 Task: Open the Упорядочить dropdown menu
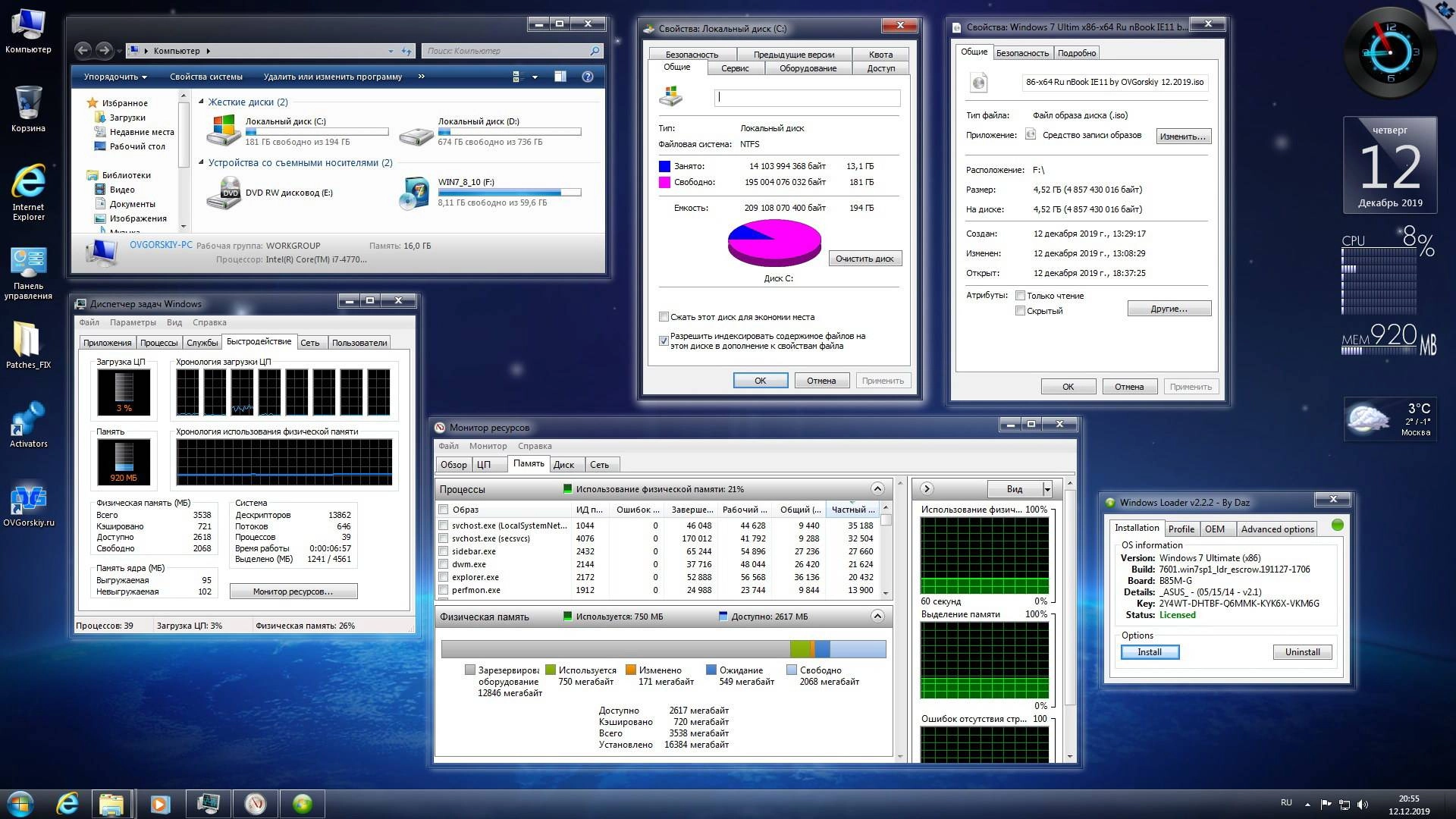pyautogui.click(x=115, y=77)
